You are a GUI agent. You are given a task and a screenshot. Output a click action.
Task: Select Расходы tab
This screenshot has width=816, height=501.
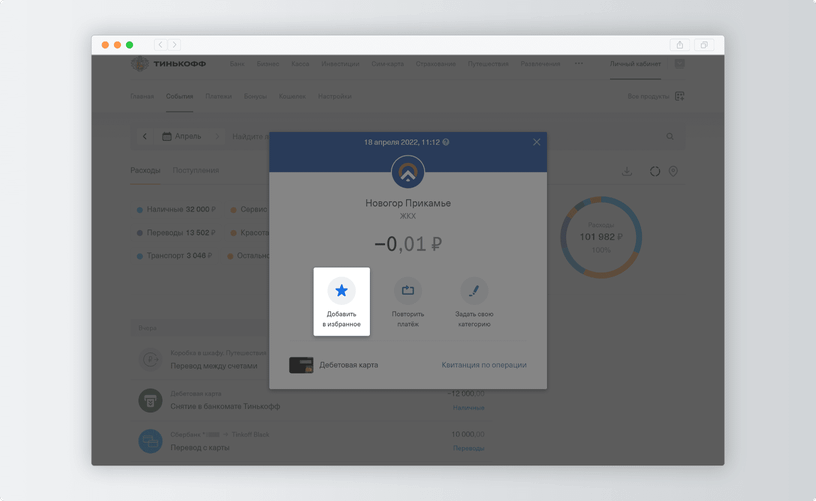coord(145,170)
